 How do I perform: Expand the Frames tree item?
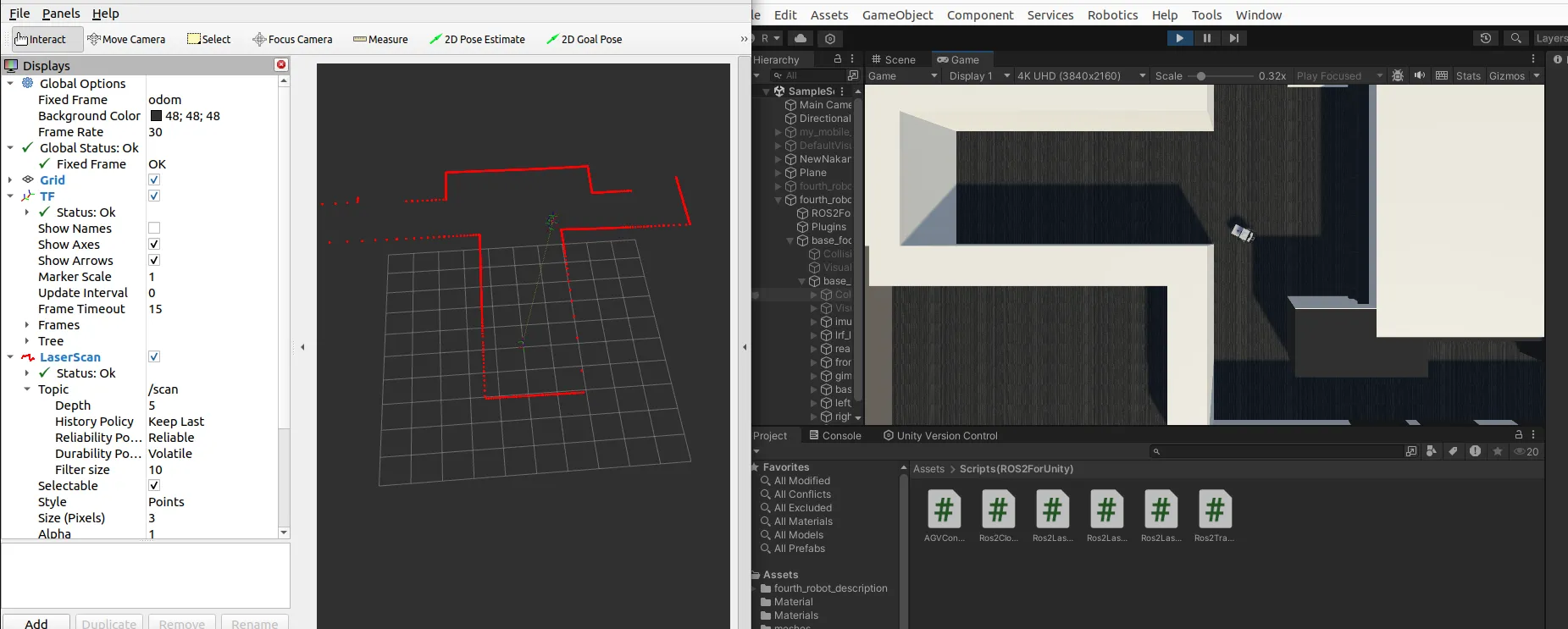pyautogui.click(x=27, y=325)
